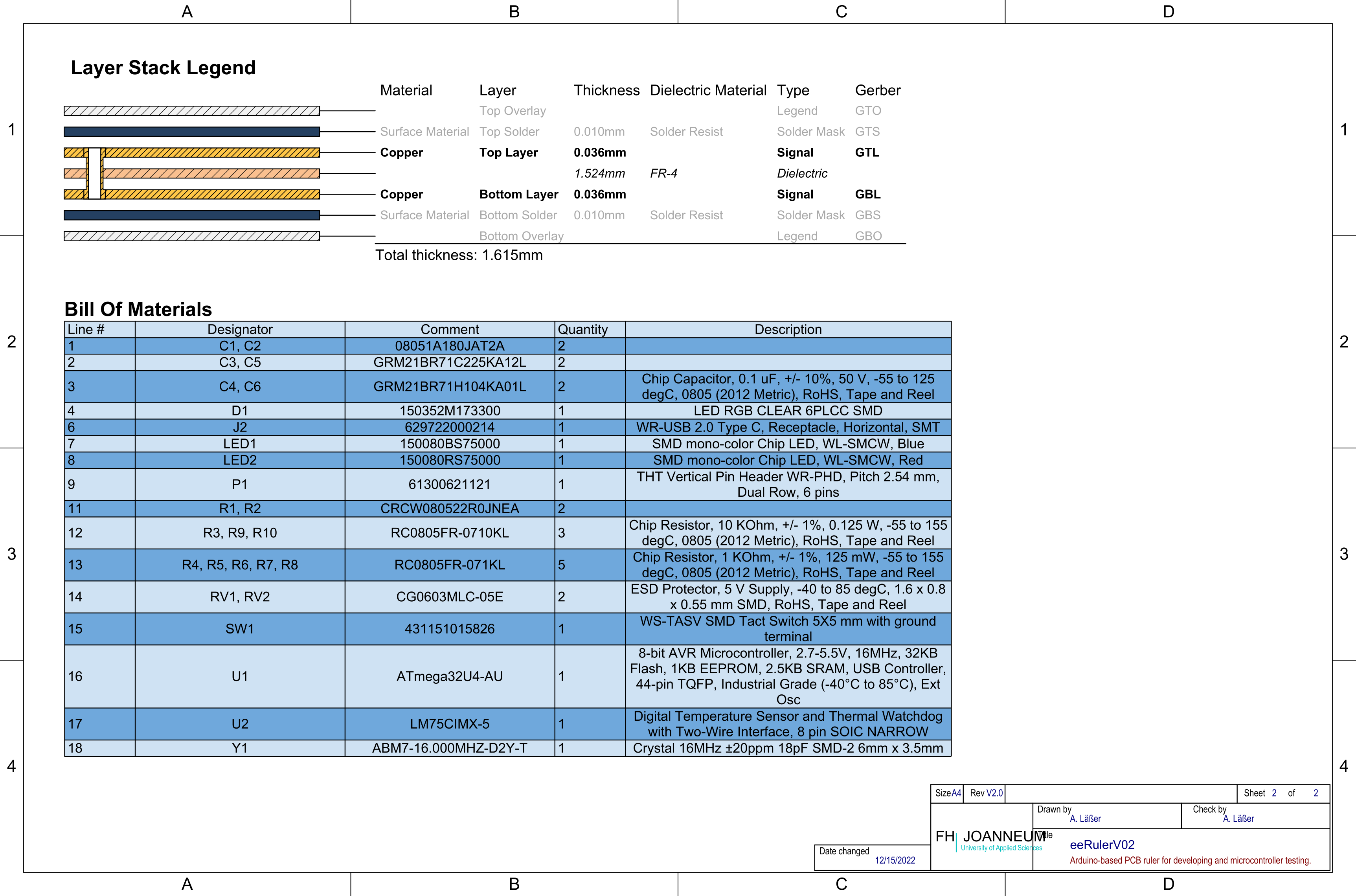The image size is (1356, 896).
Task: Click designator 'P1' cell
Action: (x=240, y=484)
